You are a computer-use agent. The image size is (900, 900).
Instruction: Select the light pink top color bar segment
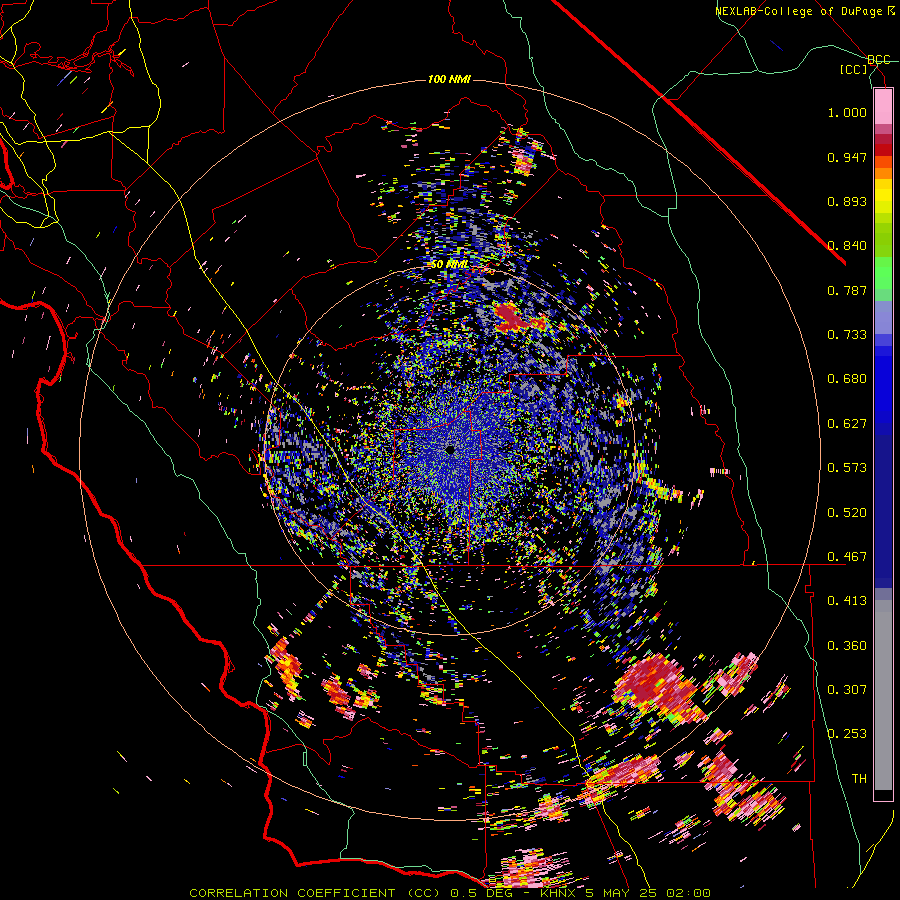click(883, 106)
